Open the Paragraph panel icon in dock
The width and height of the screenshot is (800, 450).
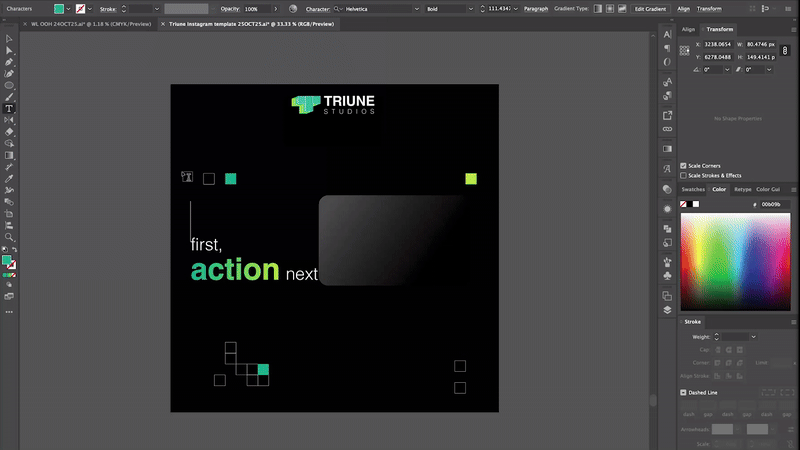(x=667, y=48)
